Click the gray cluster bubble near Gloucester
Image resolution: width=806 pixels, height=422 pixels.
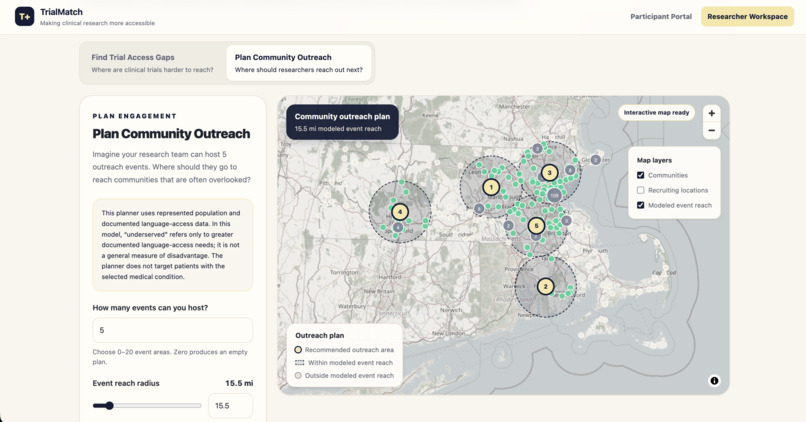[595, 160]
